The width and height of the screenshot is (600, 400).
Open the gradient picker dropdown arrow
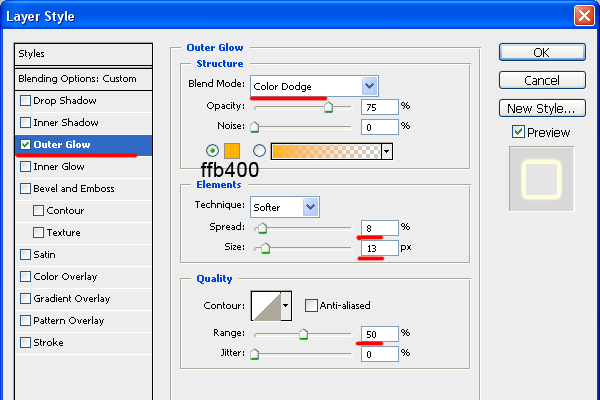point(386,151)
